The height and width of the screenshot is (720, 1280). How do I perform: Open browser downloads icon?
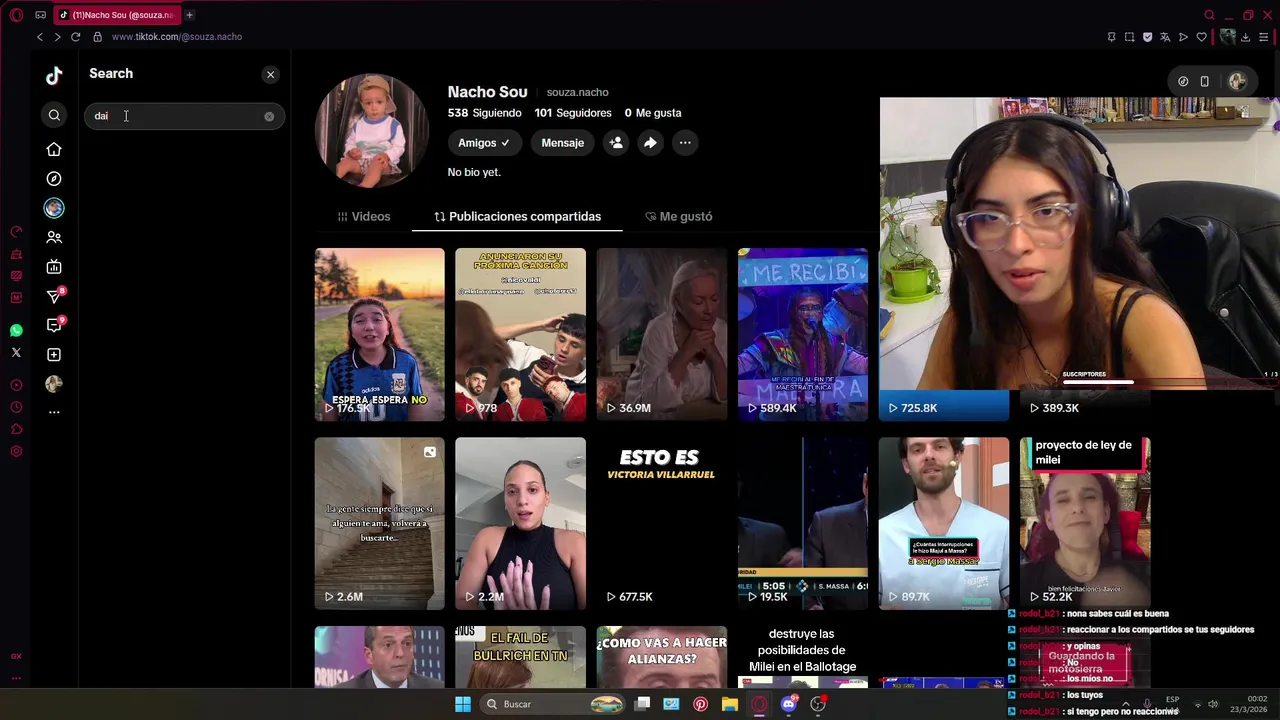point(1245,37)
